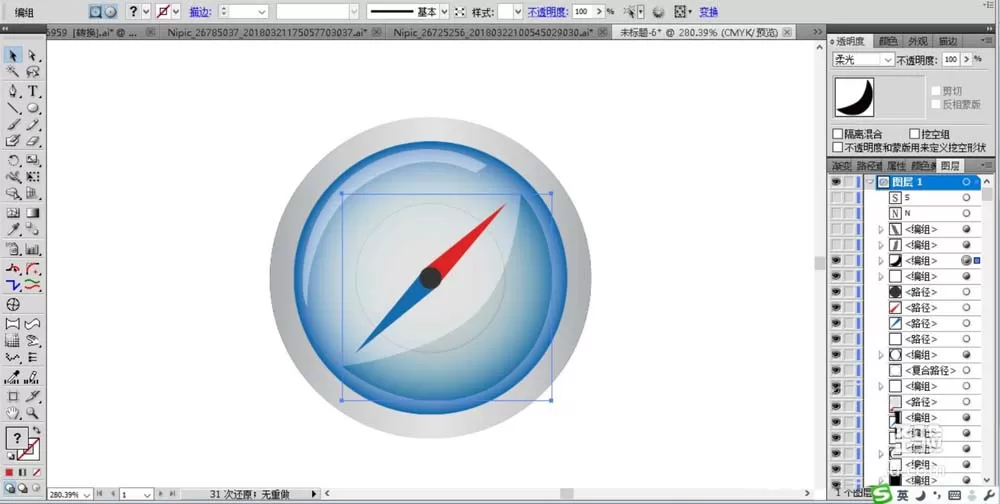Select the Gradient tool
This screenshot has width=1000, height=504.
[33, 212]
